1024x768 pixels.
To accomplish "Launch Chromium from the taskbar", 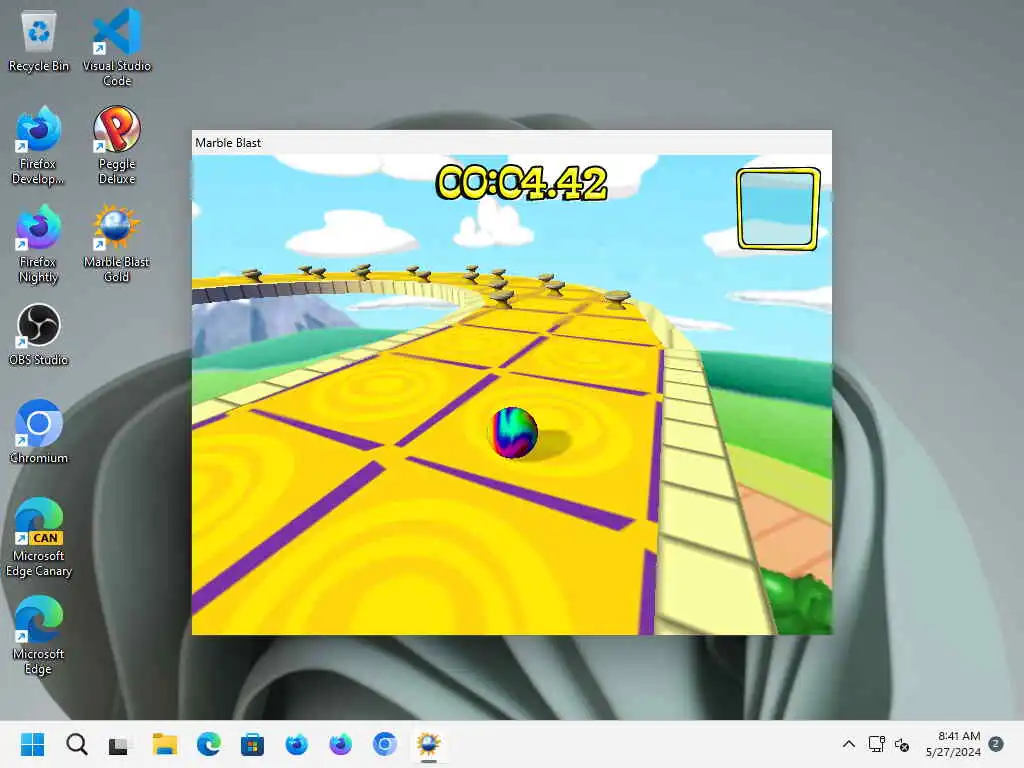I will [385, 744].
